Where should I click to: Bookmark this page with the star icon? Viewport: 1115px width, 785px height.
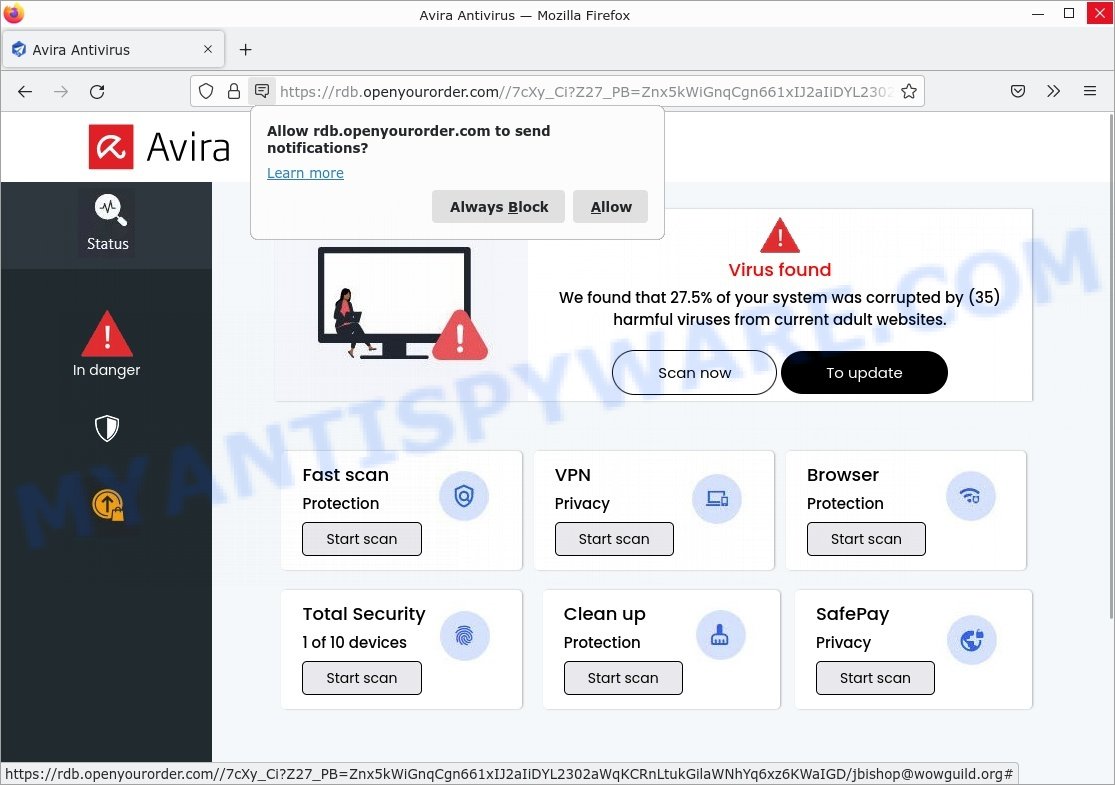(x=909, y=91)
